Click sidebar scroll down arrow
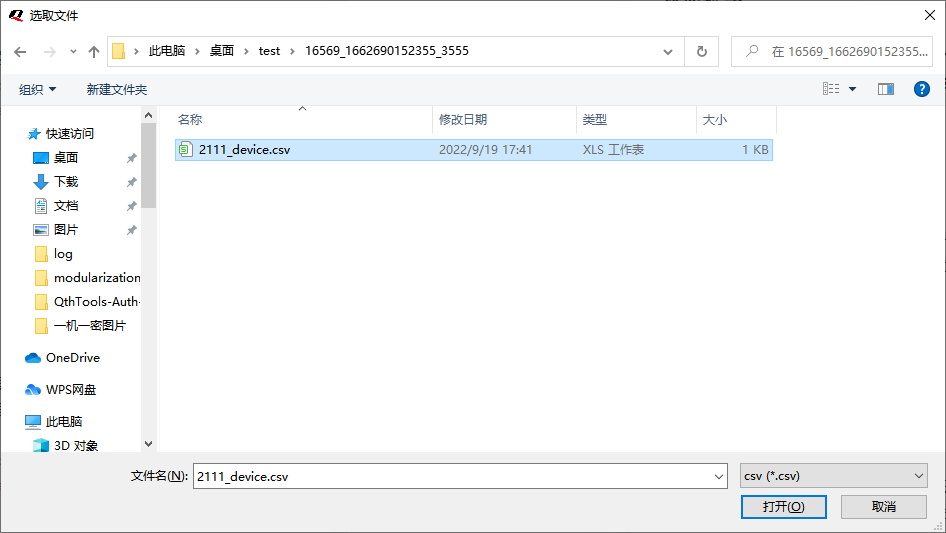 pyautogui.click(x=148, y=444)
